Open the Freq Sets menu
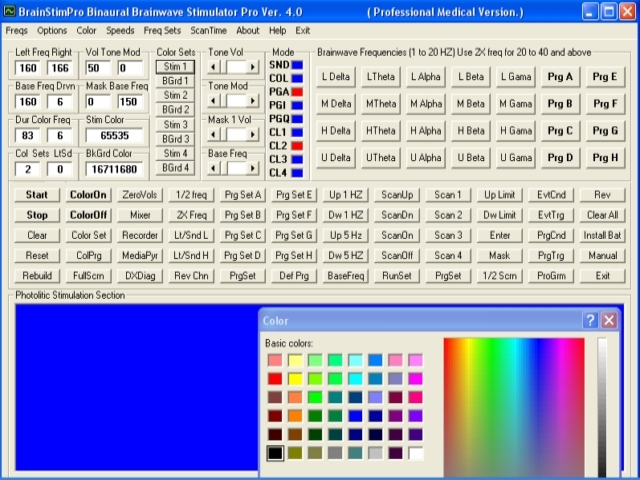 point(162,31)
